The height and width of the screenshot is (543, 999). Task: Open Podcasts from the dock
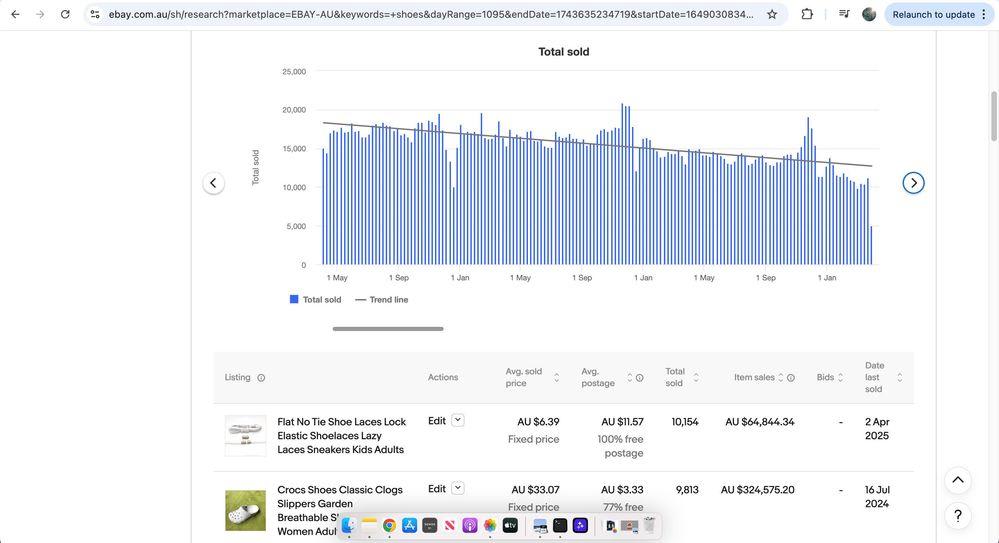pos(470,526)
